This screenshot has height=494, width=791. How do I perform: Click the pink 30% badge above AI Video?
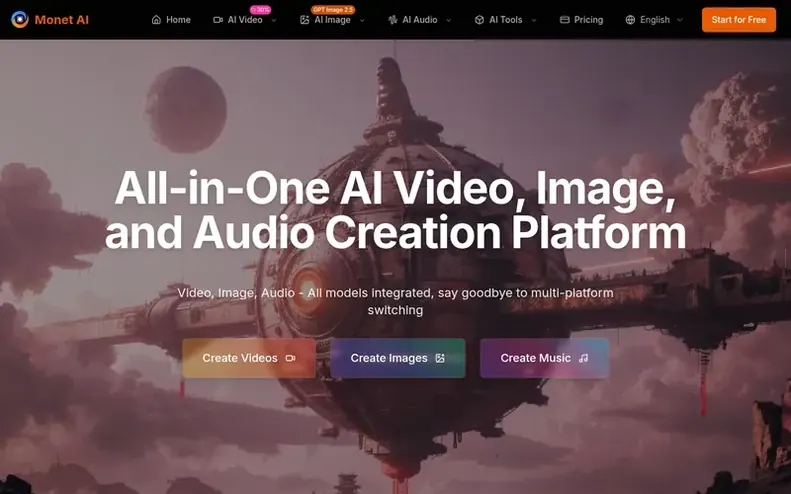[260, 10]
